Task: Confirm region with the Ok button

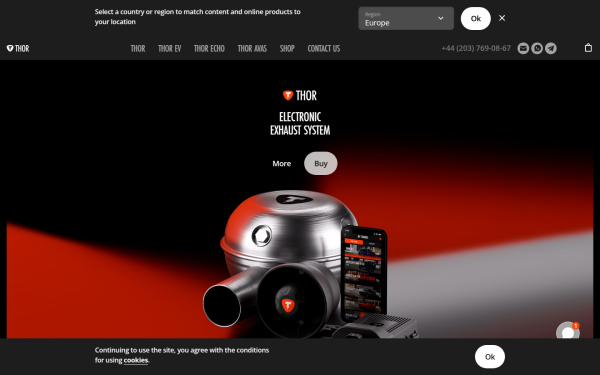Action: 476,18
